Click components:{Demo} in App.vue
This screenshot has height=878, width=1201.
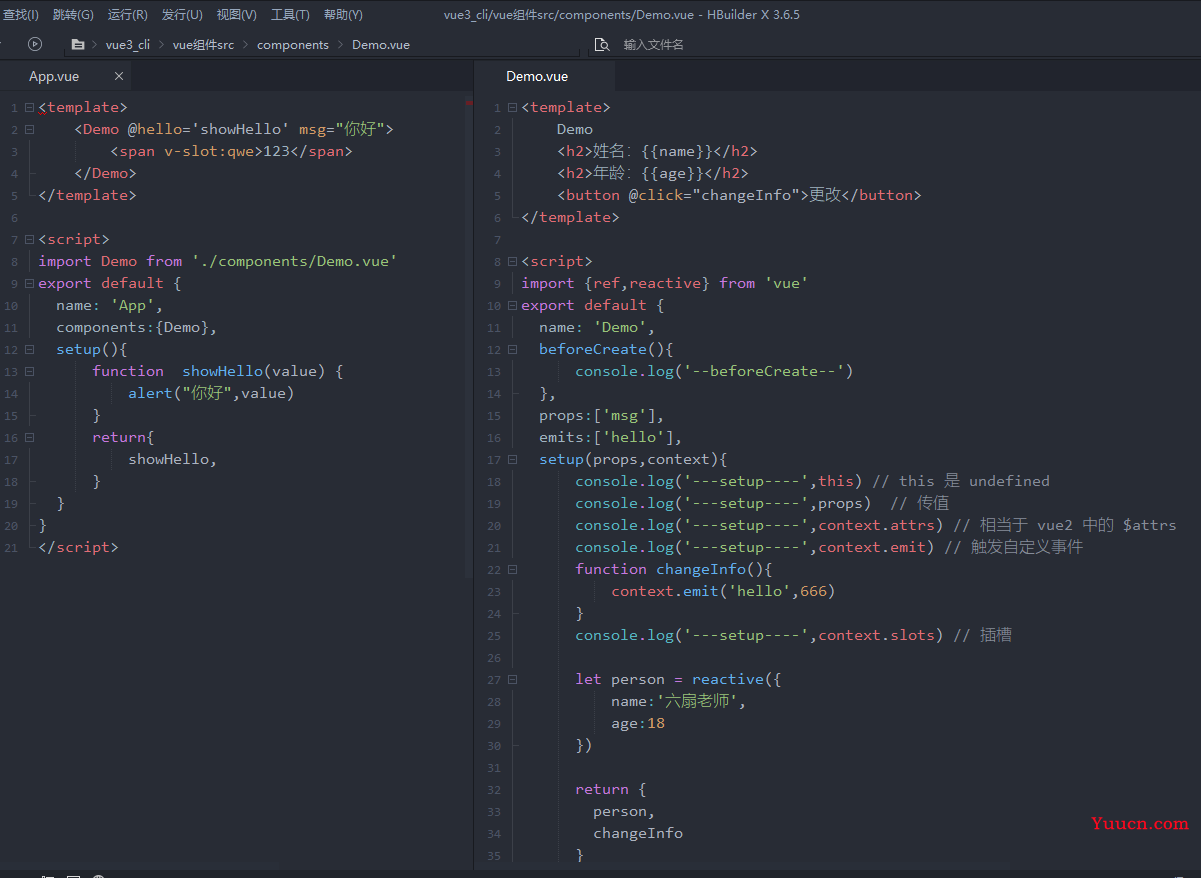pos(137,327)
